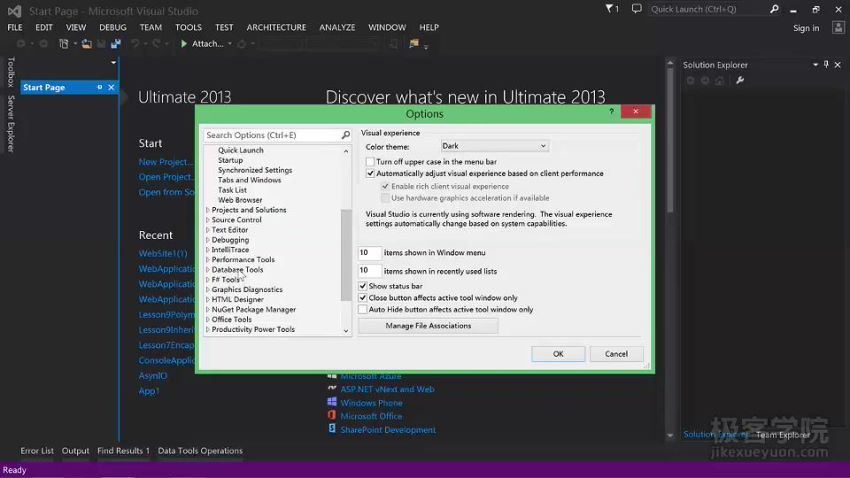Viewport: 850px width, 478px height.
Task: Open the ARCHITECTURE menu
Action: (x=276, y=27)
